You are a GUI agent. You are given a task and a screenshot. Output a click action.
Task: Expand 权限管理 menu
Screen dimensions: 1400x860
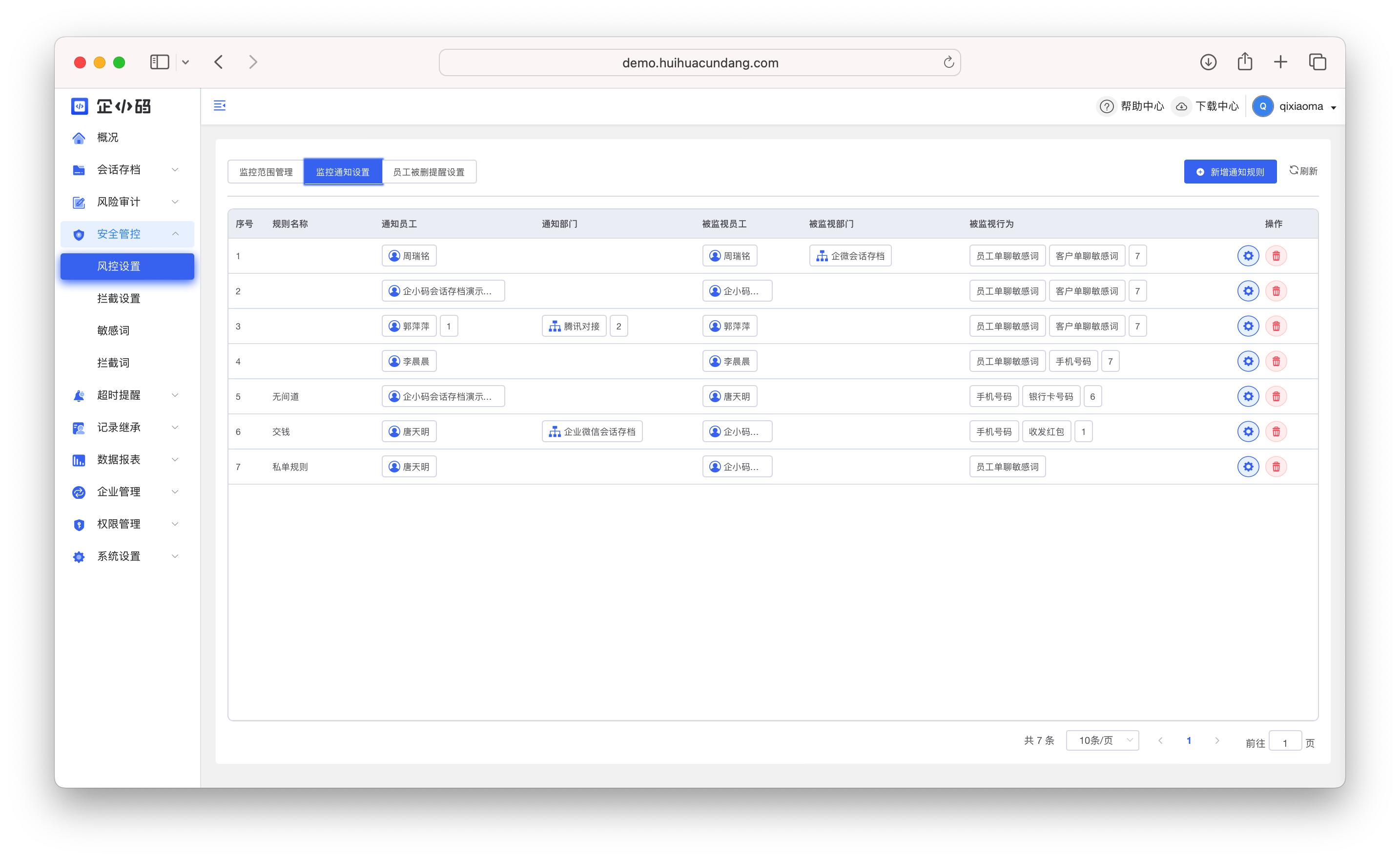[x=127, y=524]
